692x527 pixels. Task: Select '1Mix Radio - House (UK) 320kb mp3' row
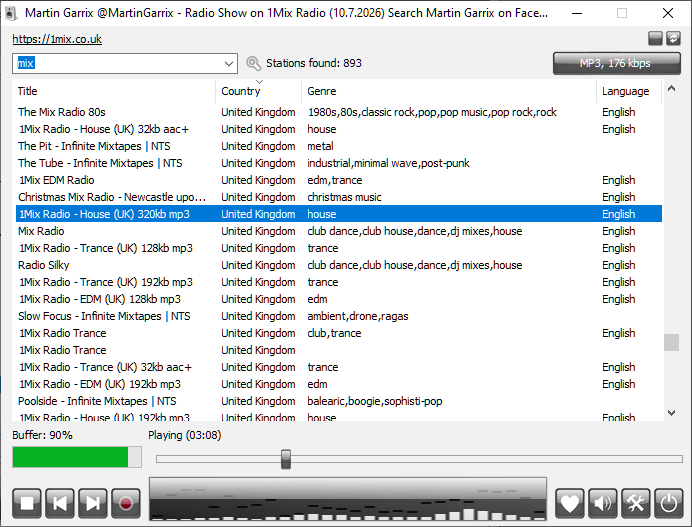[339, 214]
